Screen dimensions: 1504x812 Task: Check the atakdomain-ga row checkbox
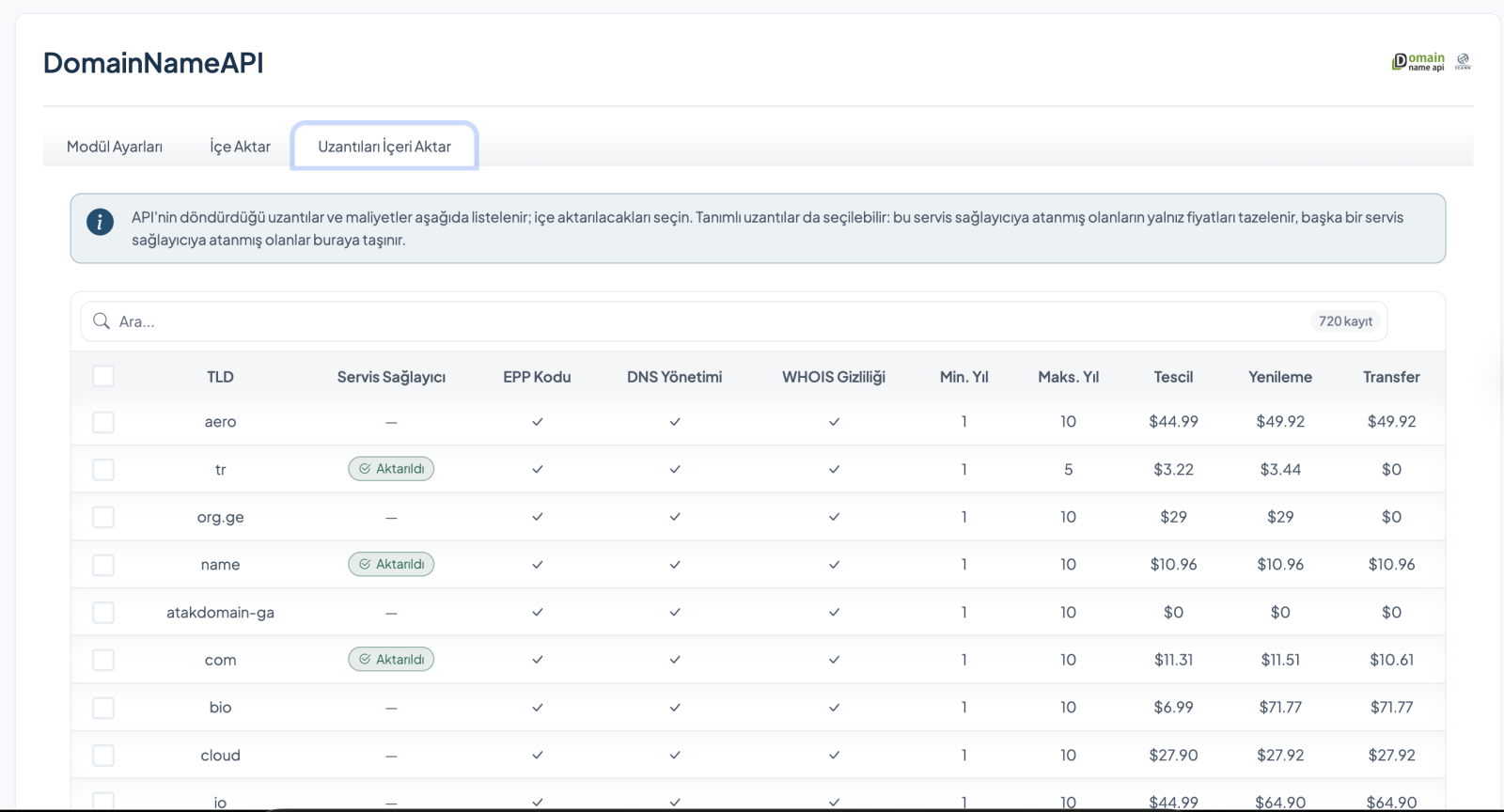point(103,612)
